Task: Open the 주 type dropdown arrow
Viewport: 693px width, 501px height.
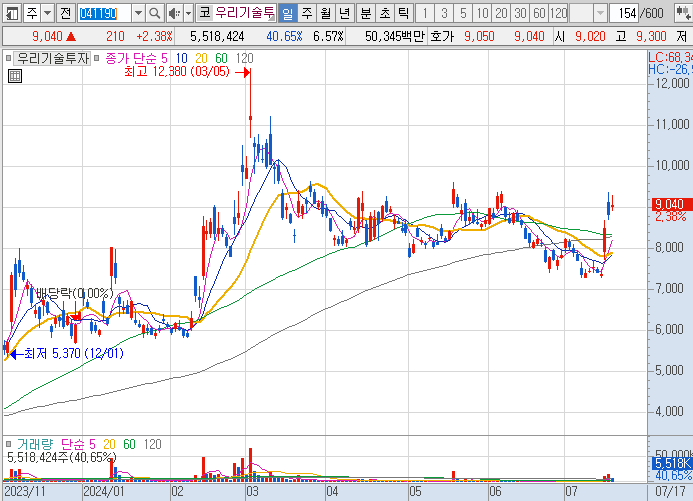Action: point(47,13)
